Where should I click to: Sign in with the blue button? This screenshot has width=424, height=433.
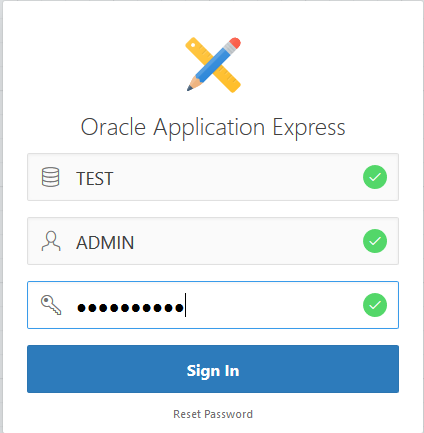[x=213, y=369]
